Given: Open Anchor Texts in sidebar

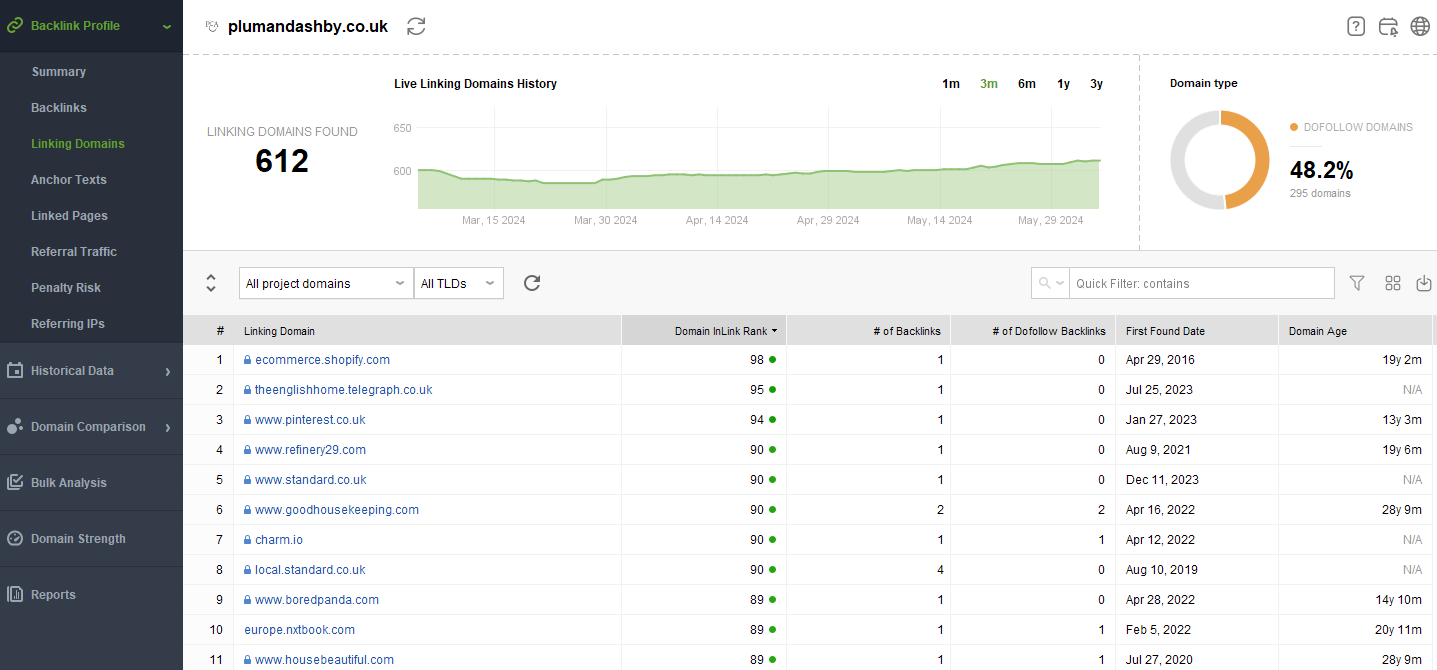Looking at the screenshot, I should pyautogui.click(x=69, y=180).
